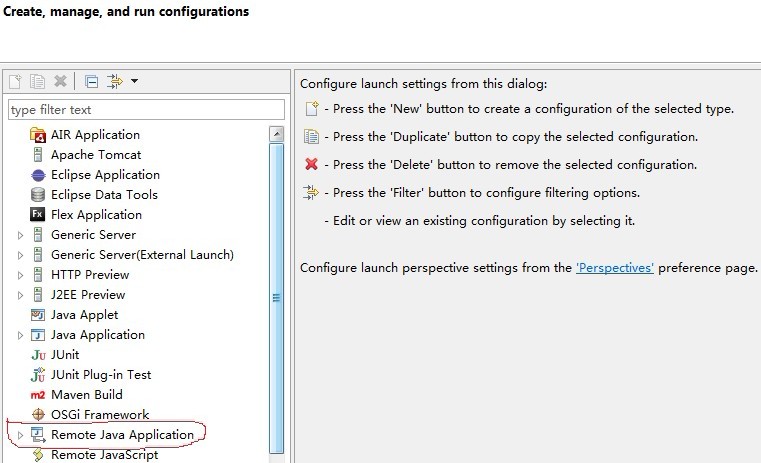Click the type filter text field
This screenshot has width=761, height=463.
pyautogui.click(x=146, y=109)
